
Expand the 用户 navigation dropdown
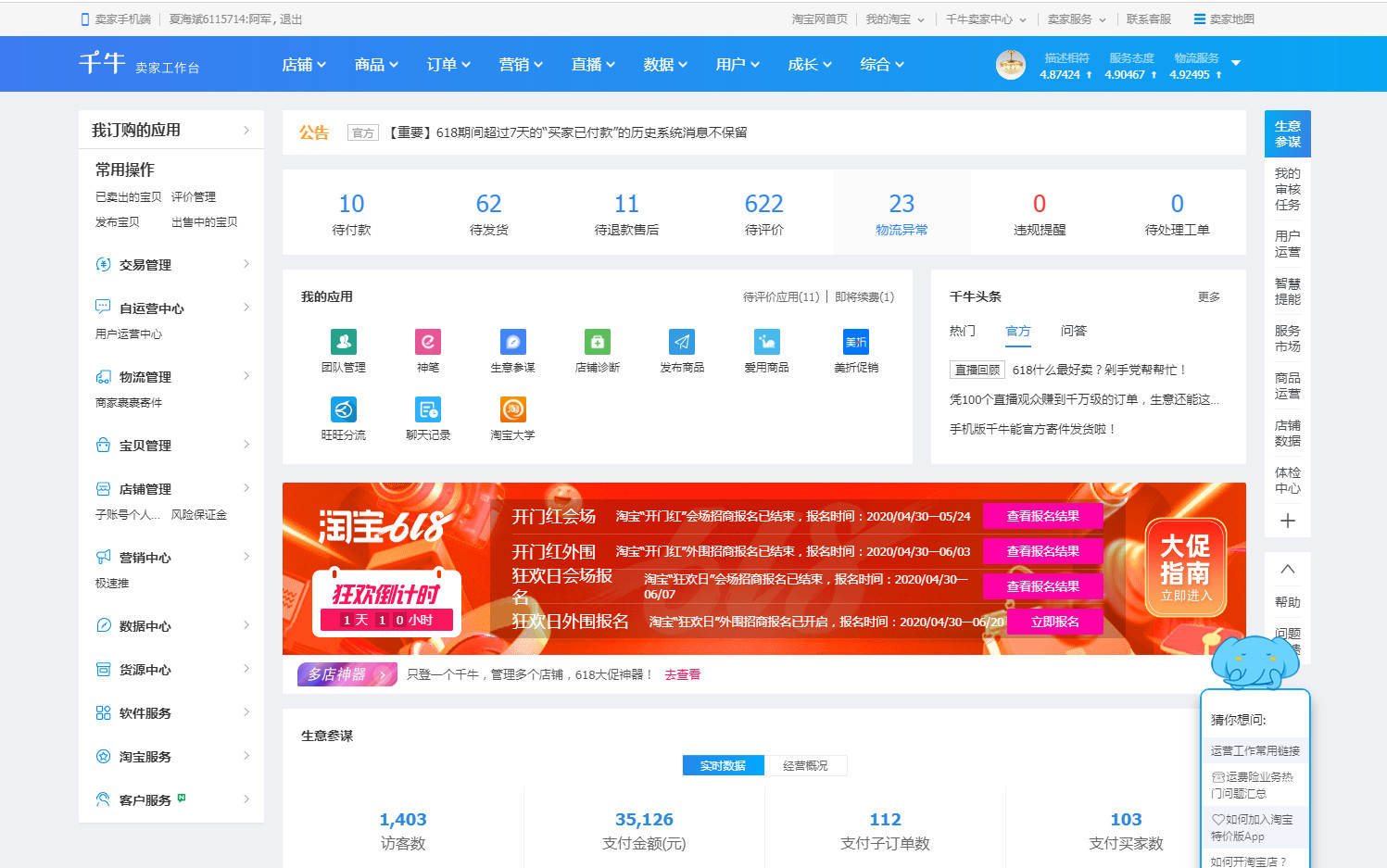tap(738, 64)
